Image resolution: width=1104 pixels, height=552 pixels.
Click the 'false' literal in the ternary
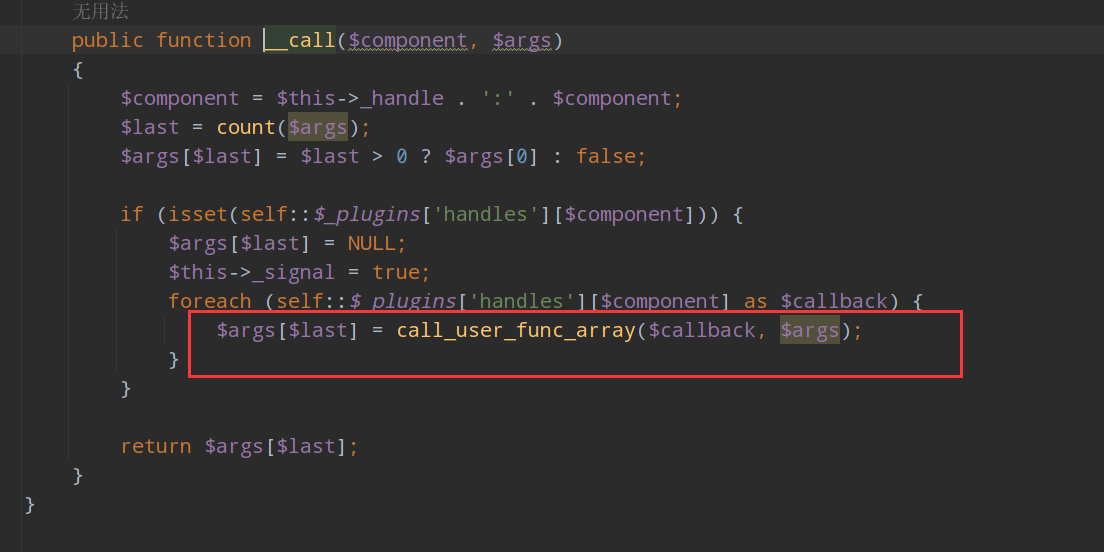tap(605, 156)
